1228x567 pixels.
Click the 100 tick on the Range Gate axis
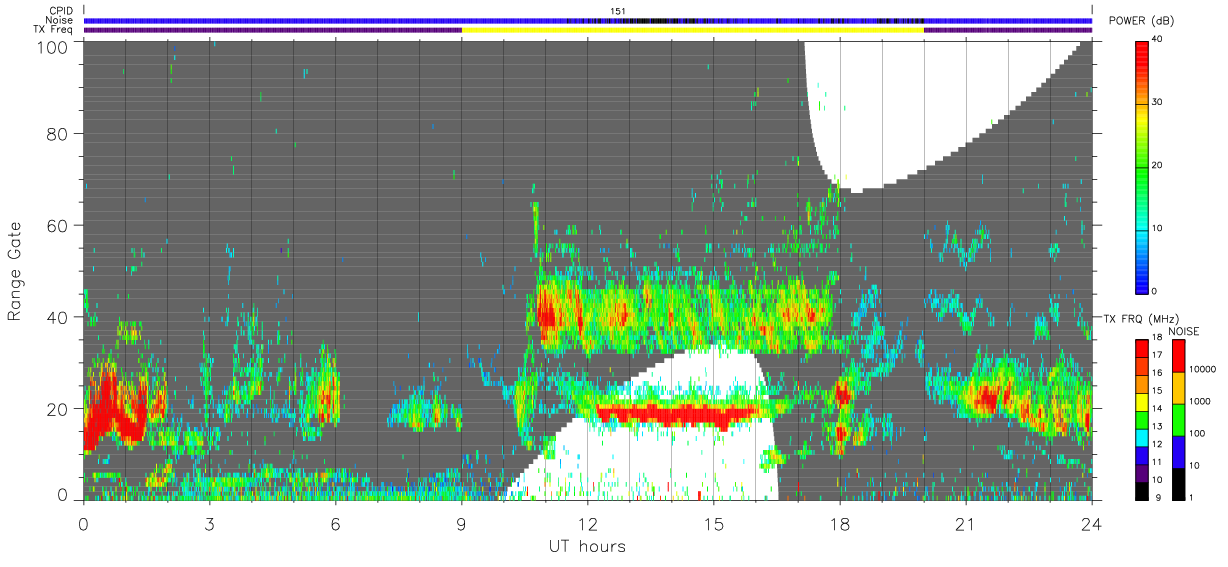(x=53, y=46)
